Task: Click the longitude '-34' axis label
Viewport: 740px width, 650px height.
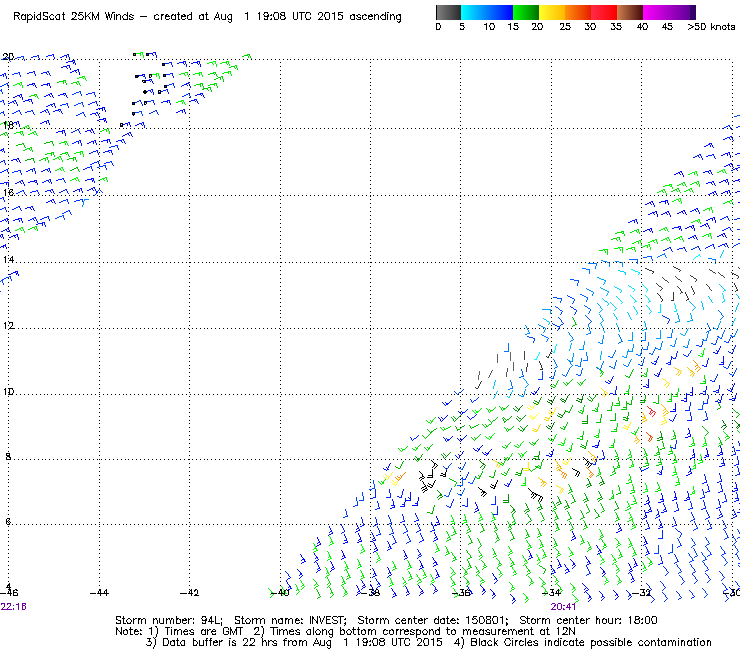Action: (551, 593)
